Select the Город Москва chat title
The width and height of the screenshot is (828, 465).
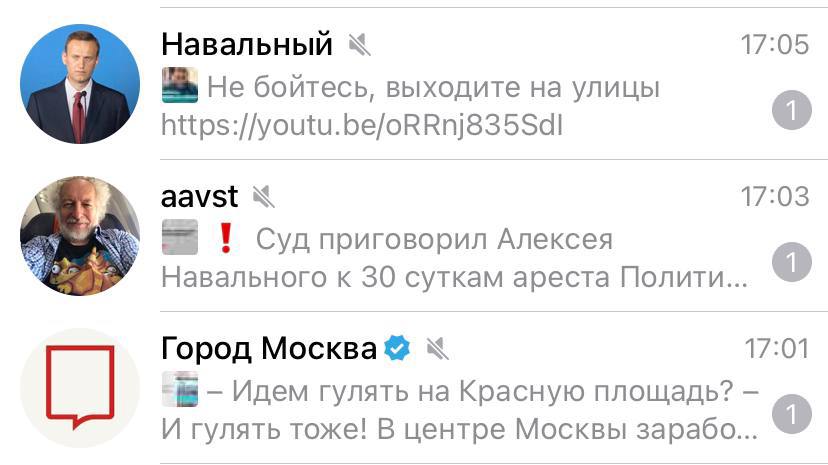[269, 349]
